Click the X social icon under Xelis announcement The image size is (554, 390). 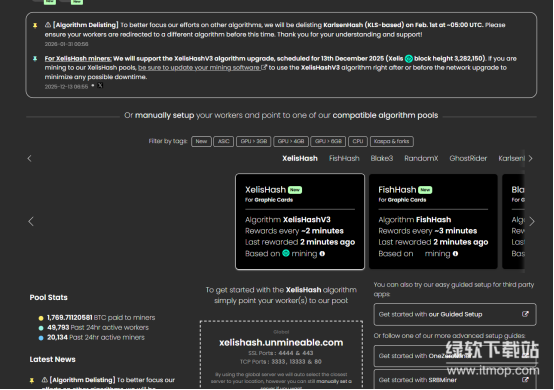pos(100,85)
